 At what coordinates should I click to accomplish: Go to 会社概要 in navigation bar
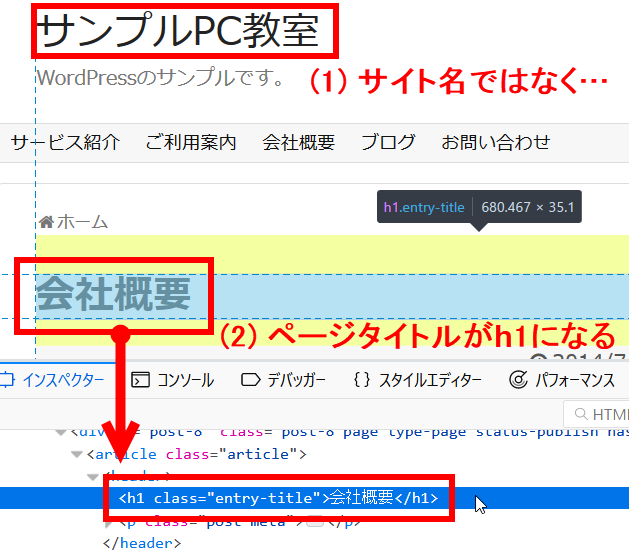pyautogui.click(x=298, y=142)
